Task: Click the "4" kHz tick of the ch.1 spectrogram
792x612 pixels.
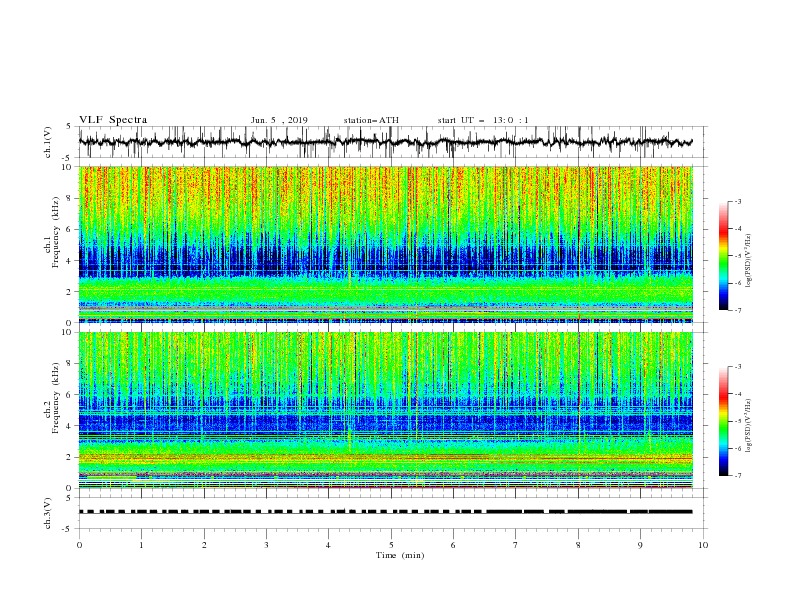Action: tap(69, 261)
